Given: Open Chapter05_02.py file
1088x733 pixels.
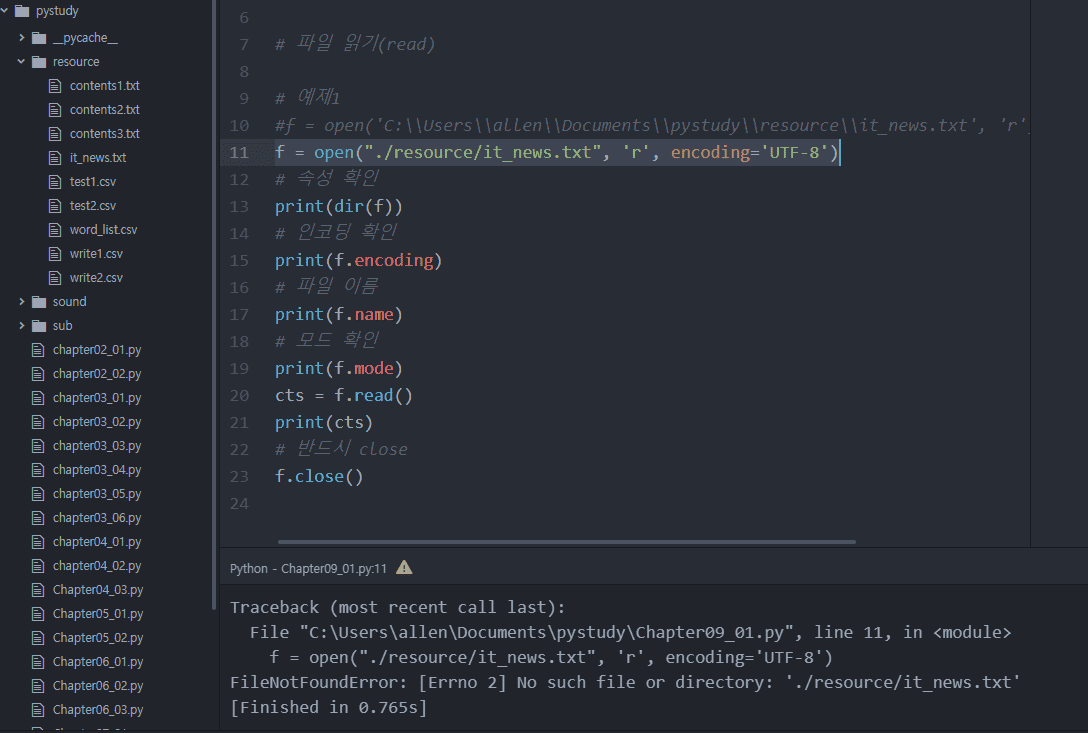Looking at the screenshot, I should pos(98,637).
